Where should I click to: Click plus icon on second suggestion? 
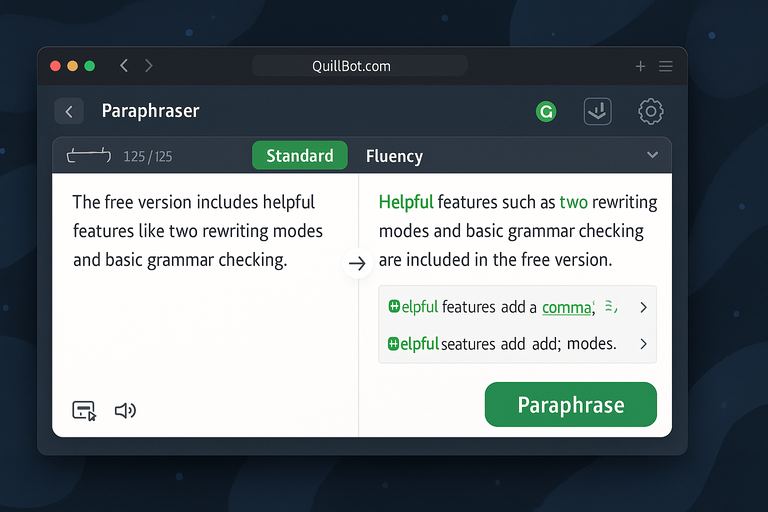click(393, 343)
